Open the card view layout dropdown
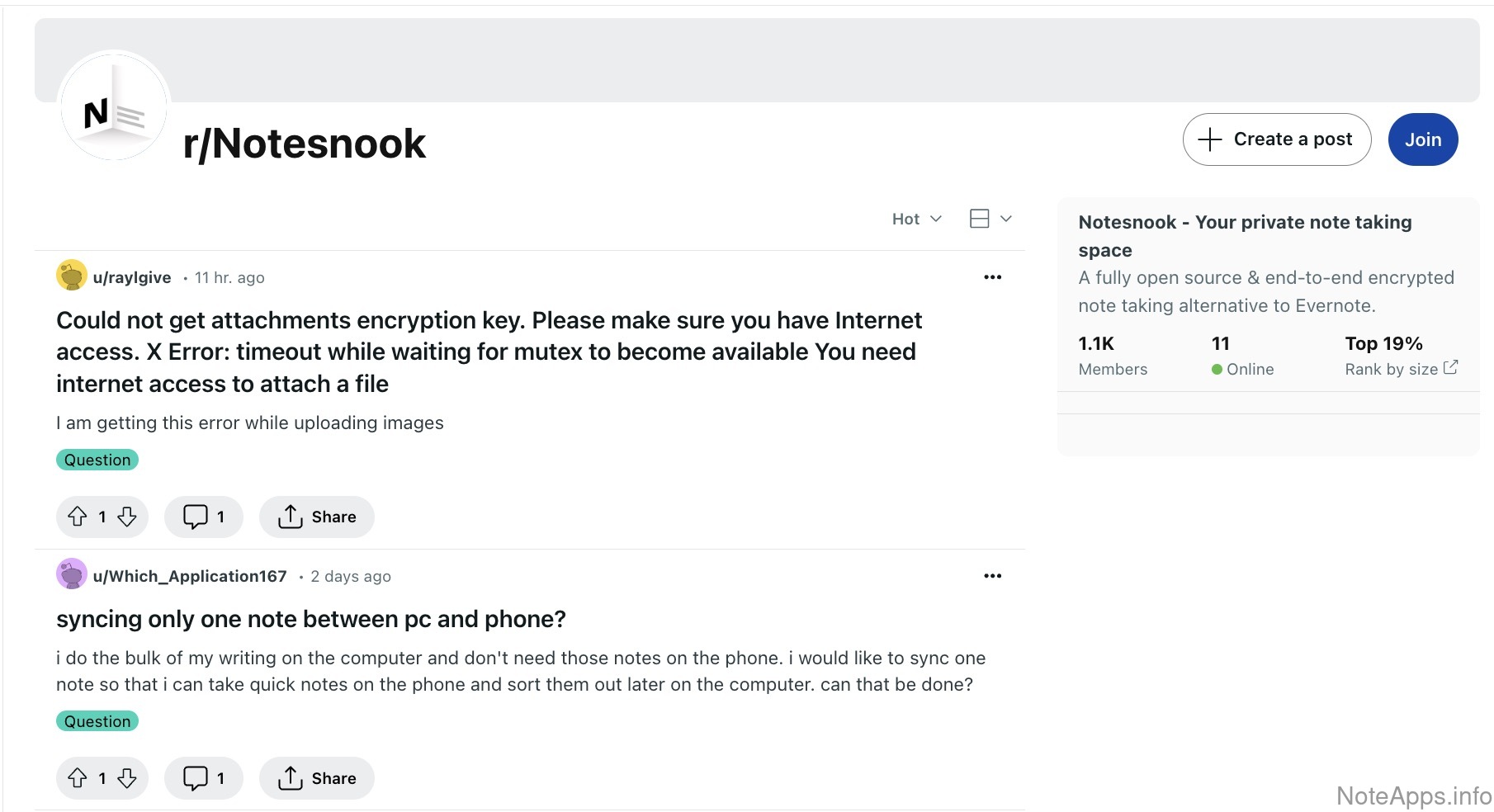This screenshot has width=1494, height=812. click(x=990, y=219)
